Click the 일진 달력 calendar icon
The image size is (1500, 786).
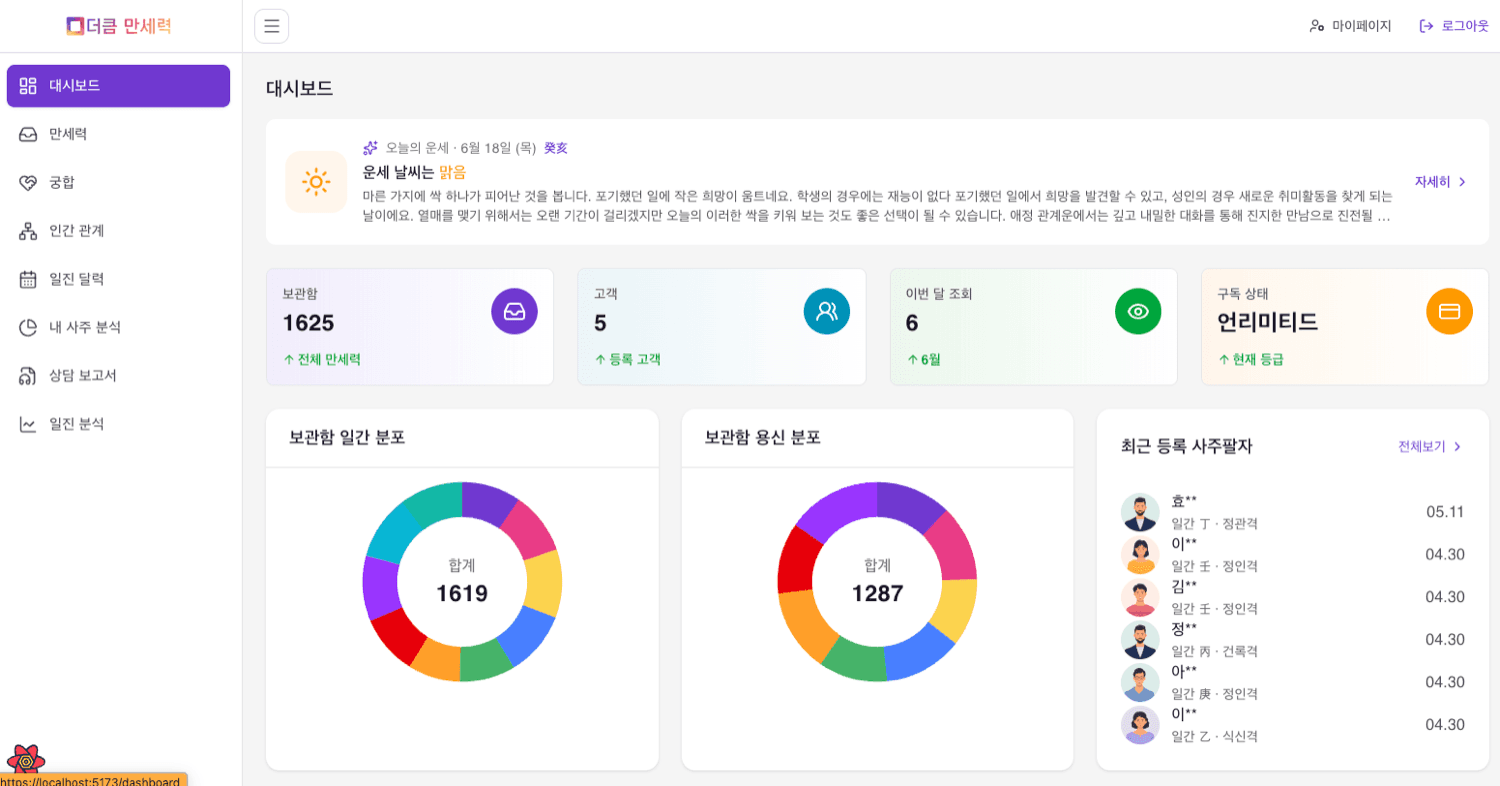click(28, 279)
